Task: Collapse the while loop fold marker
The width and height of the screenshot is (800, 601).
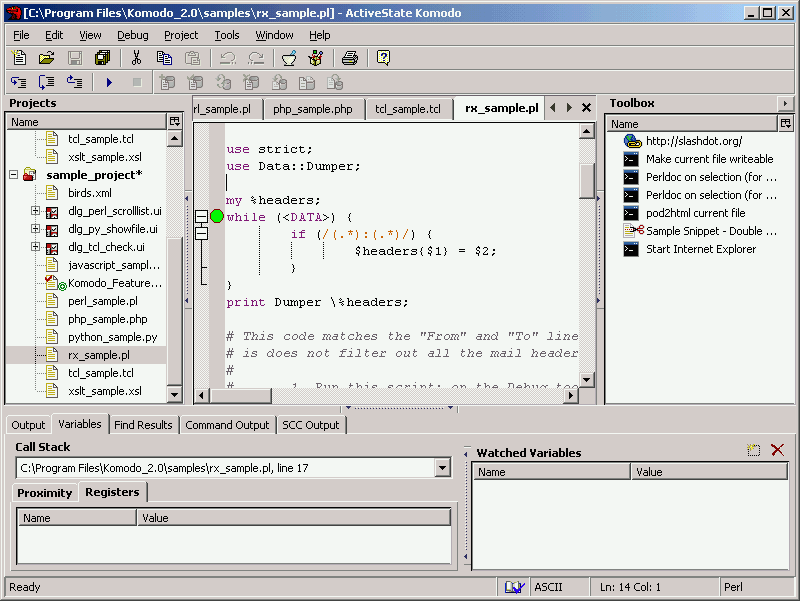Action: (202, 217)
